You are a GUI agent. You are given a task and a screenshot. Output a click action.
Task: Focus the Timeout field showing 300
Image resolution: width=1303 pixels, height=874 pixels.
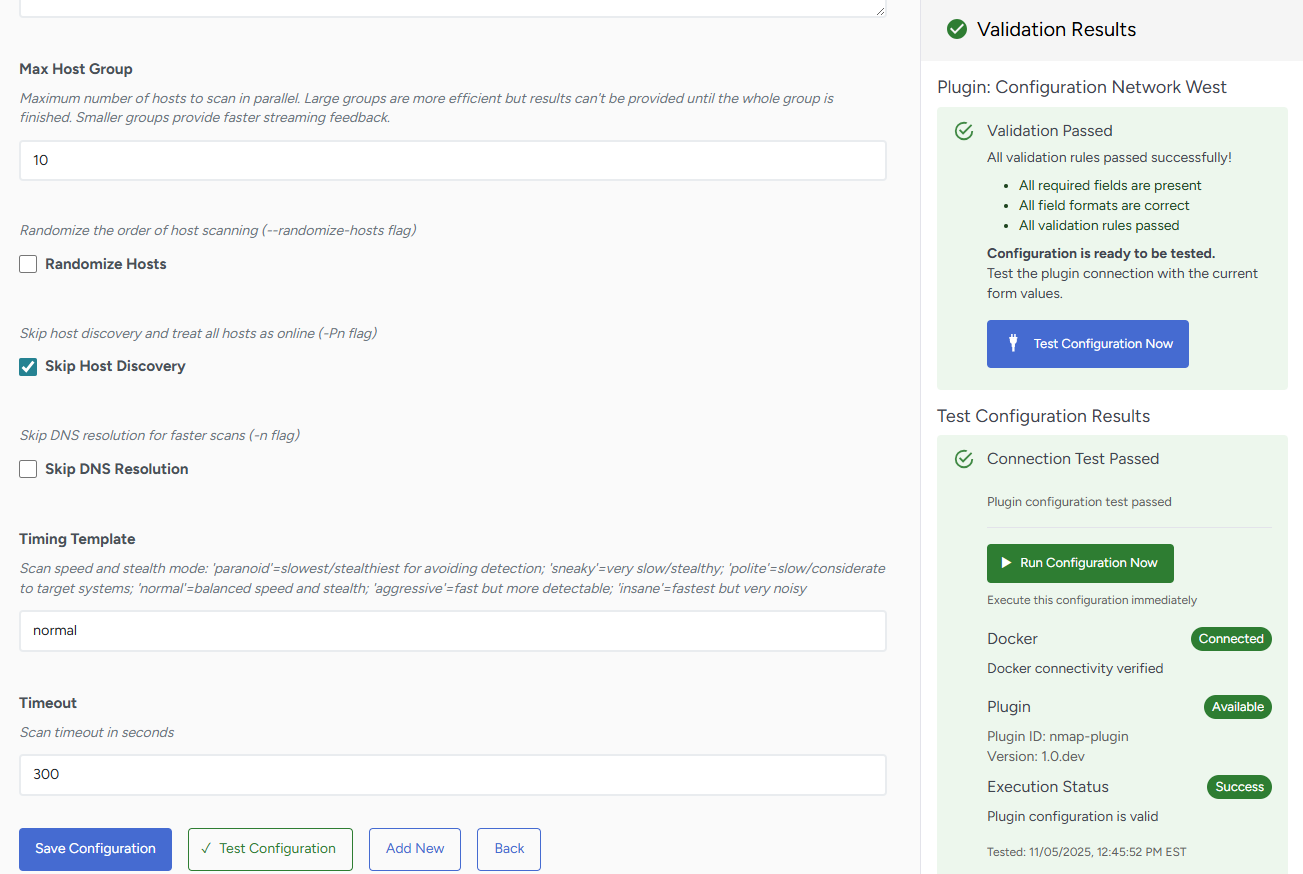click(452, 774)
